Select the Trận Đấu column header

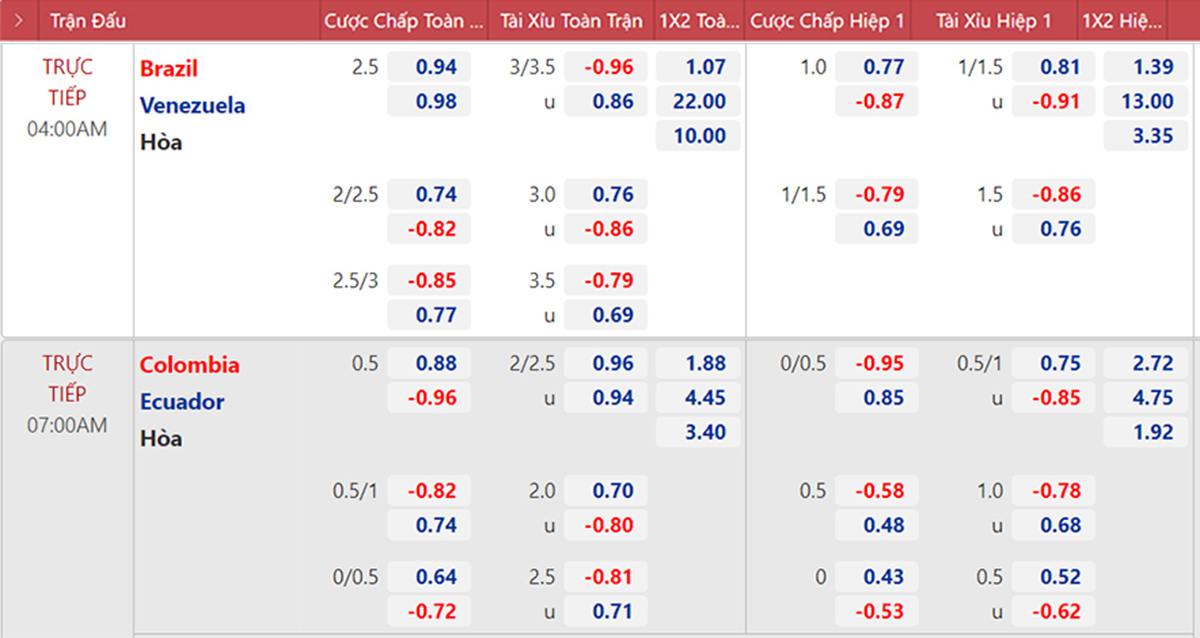point(88,20)
